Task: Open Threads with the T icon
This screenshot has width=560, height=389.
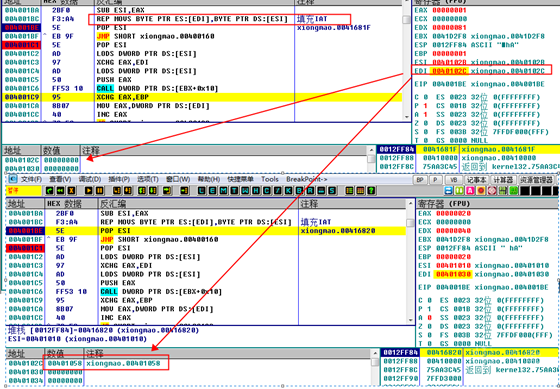Action: point(234,191)
